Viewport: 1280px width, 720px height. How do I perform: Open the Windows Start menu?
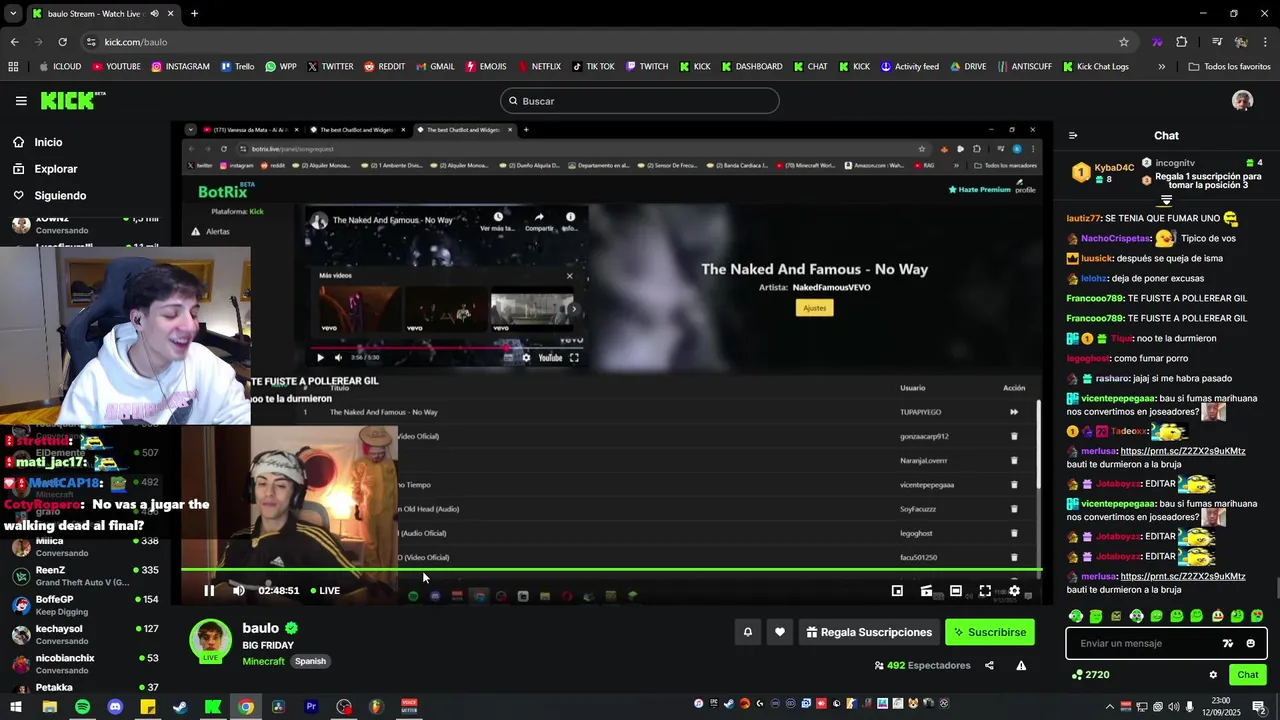click(x=16, y=707)
